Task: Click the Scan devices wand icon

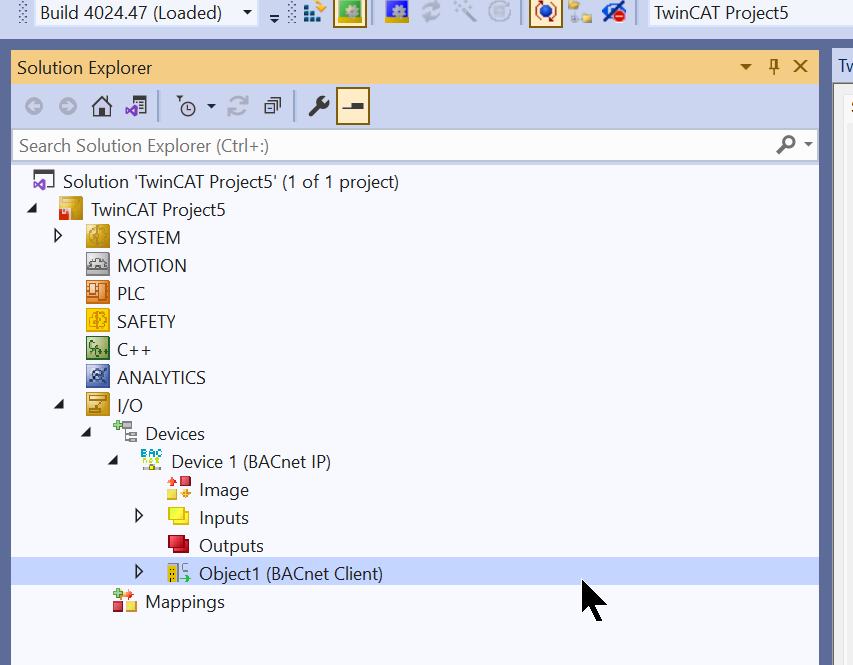Action: [465, 12]
